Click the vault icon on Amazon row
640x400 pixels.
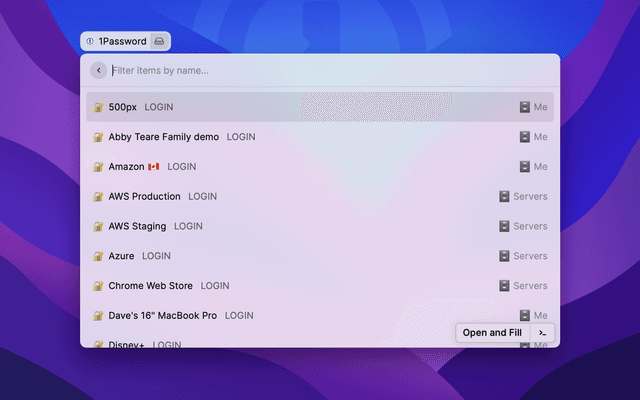(x=524, y=167)
